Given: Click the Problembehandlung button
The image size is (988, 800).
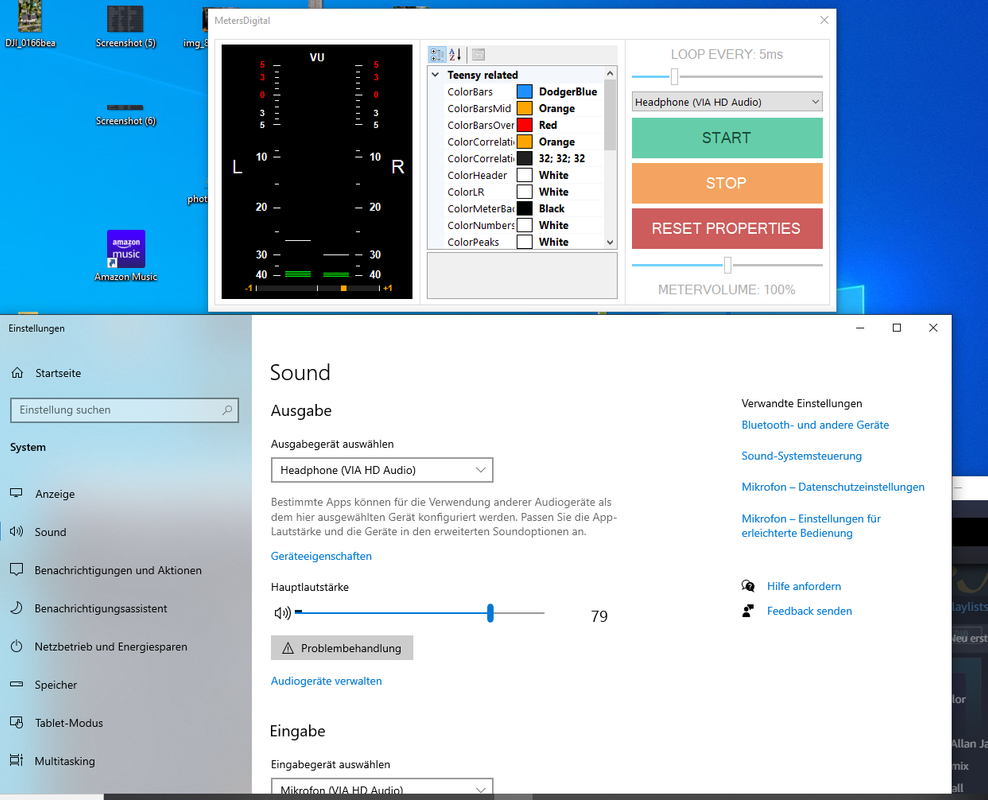Looking at the screenshot, I should 342,648.
